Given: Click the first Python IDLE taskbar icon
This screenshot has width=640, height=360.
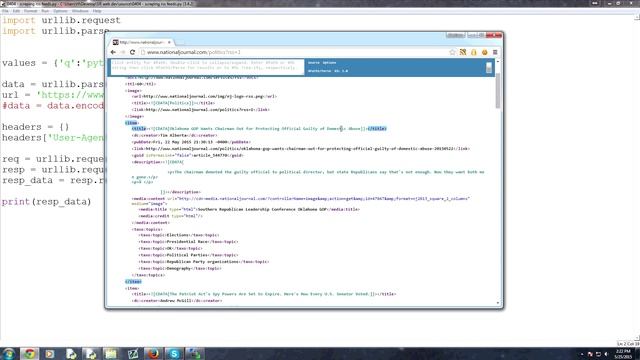Looking at the screenshot, I should (71, 353).
